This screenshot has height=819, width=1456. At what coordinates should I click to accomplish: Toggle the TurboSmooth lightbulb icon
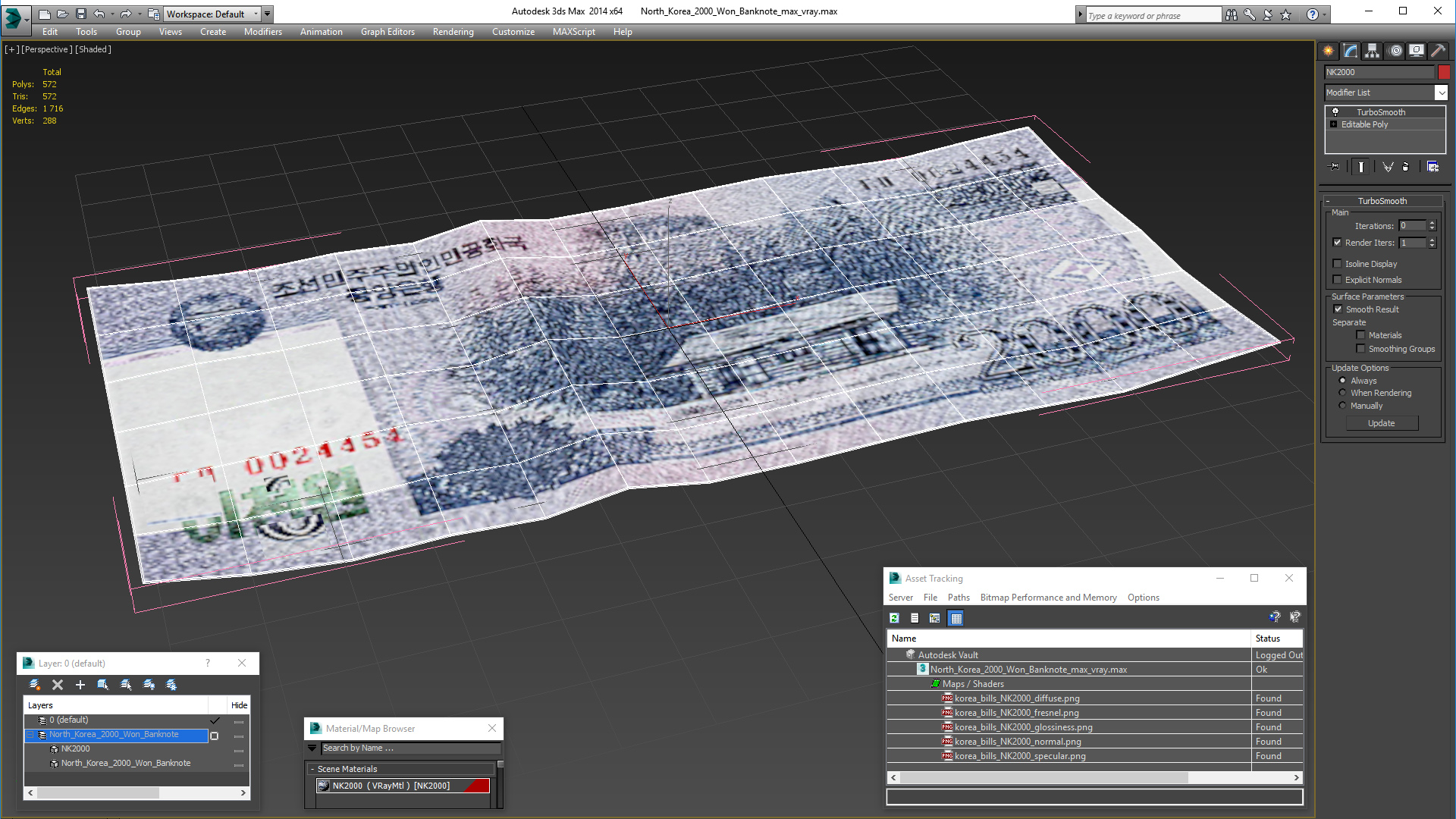click(1335, 112)
